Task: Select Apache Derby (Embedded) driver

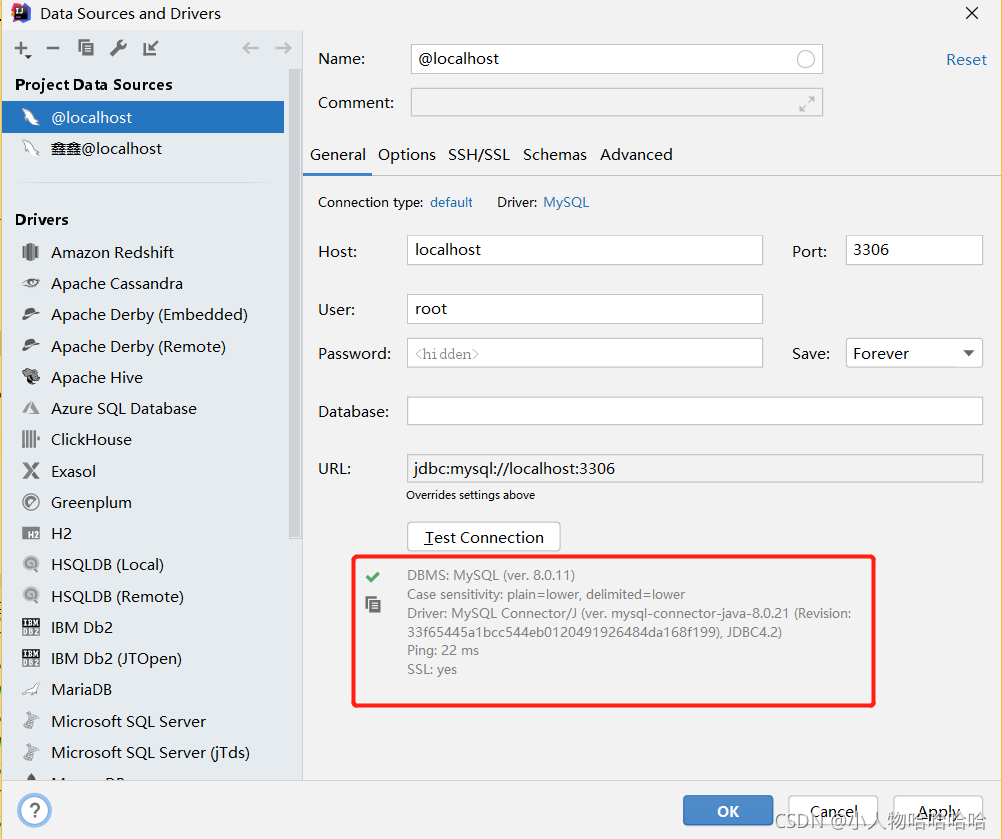Action: coord(149,315)
